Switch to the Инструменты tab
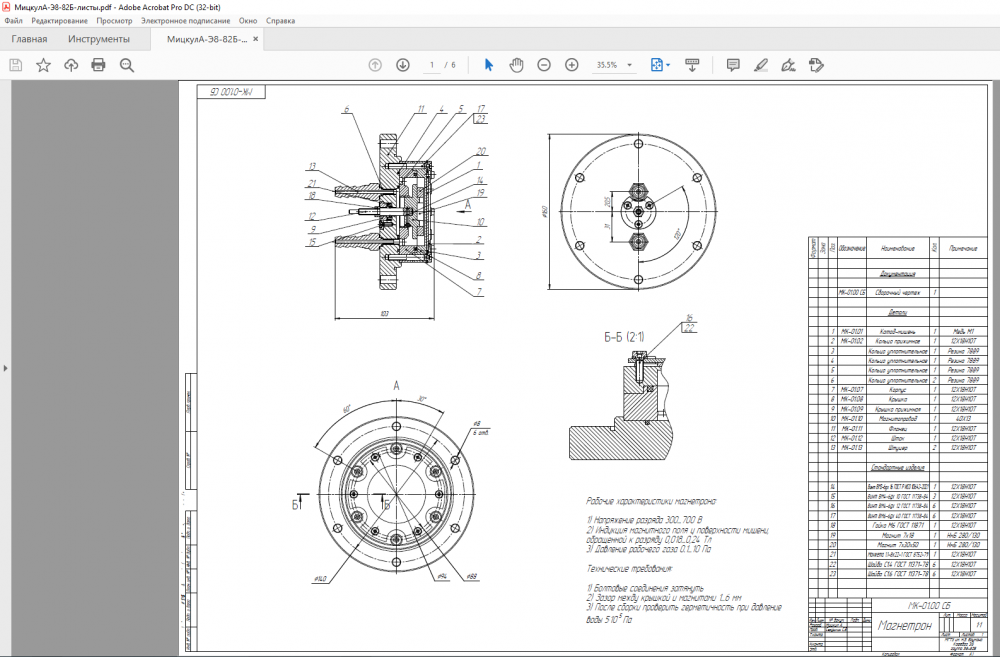Viewport: 1000px width, 657px height. (99, 39)
